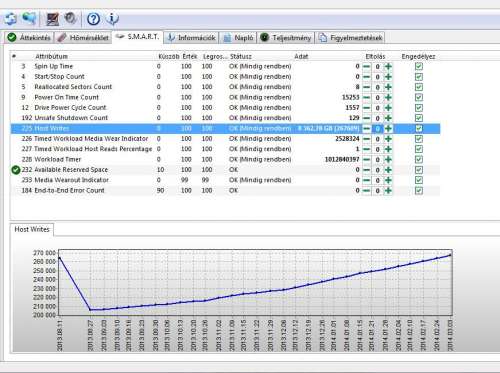Sort by the Küszöb column header
500x373 pixels.
pos(168,56)
